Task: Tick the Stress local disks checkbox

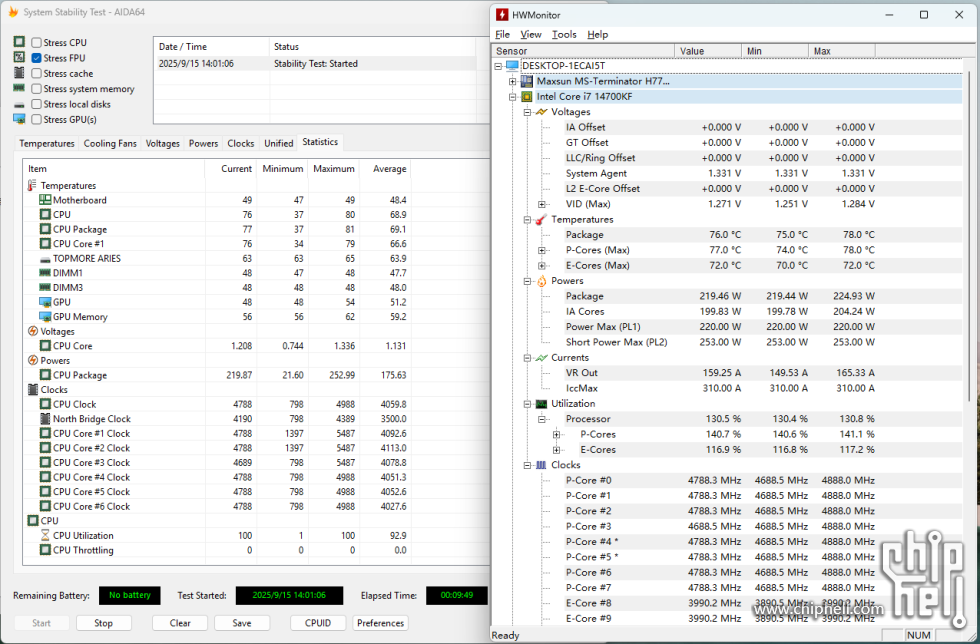Action: coord(37,104)
